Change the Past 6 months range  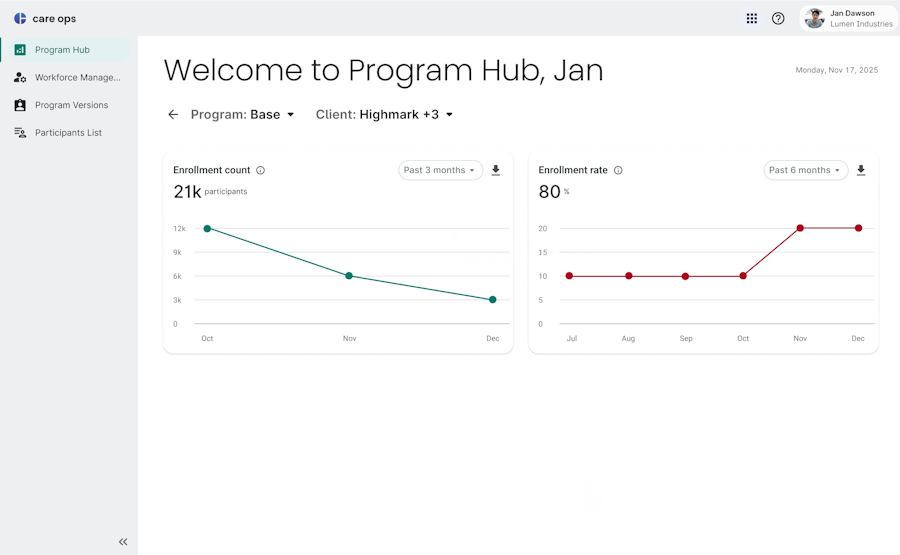point(806,170)
